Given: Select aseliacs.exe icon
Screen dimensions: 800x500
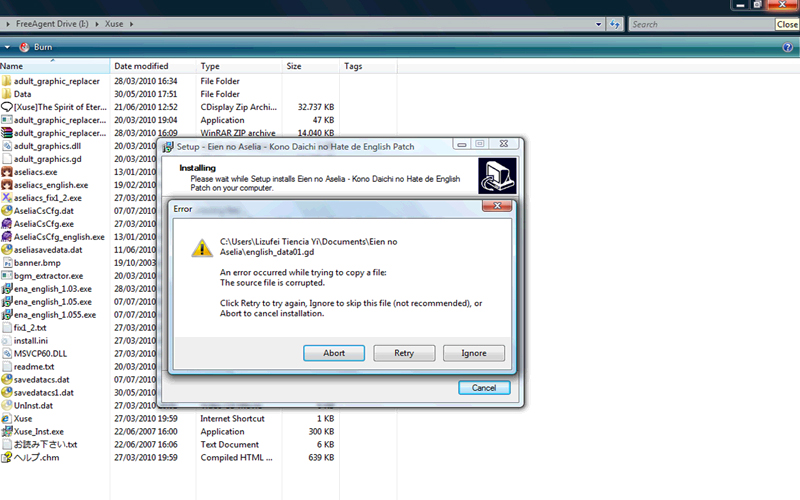Looking at the screenshot, I should tap(7, 172).
